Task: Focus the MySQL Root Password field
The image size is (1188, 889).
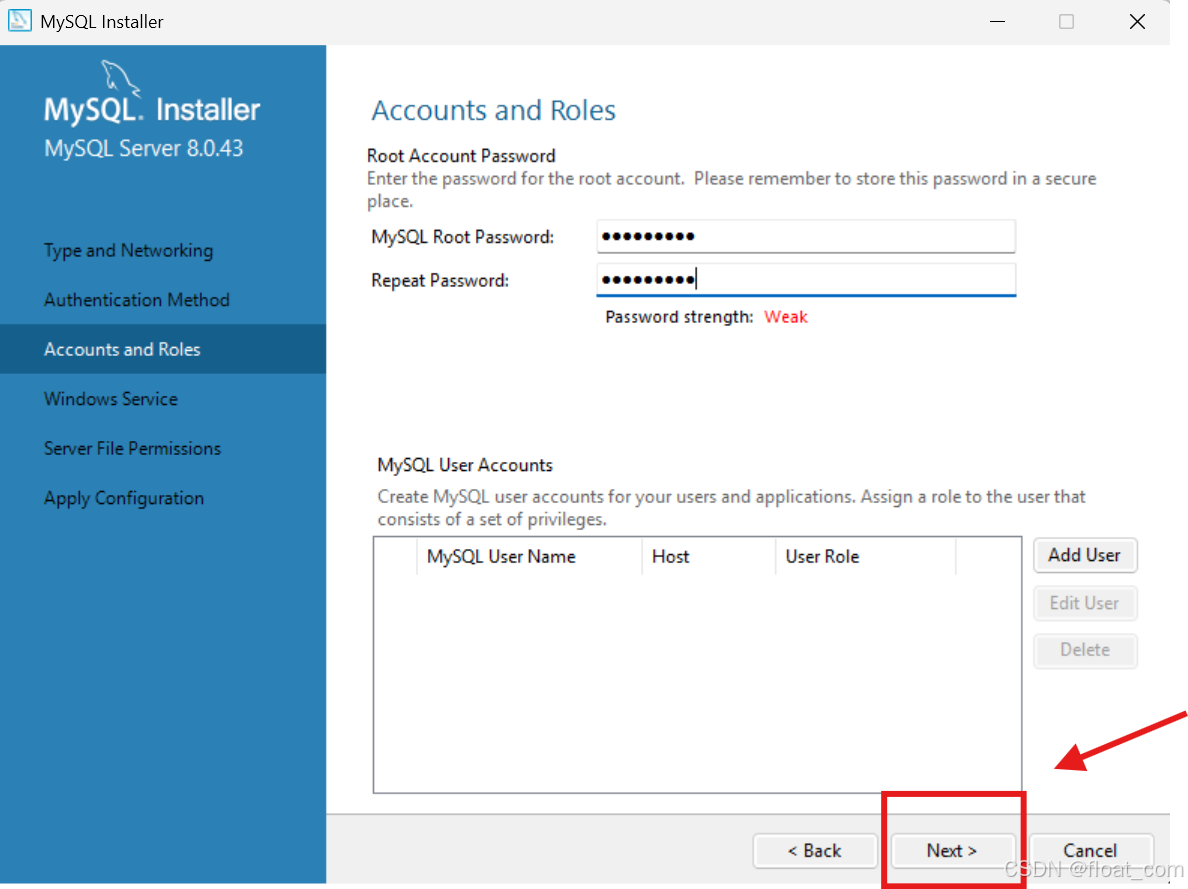Action: coord(805,236)
